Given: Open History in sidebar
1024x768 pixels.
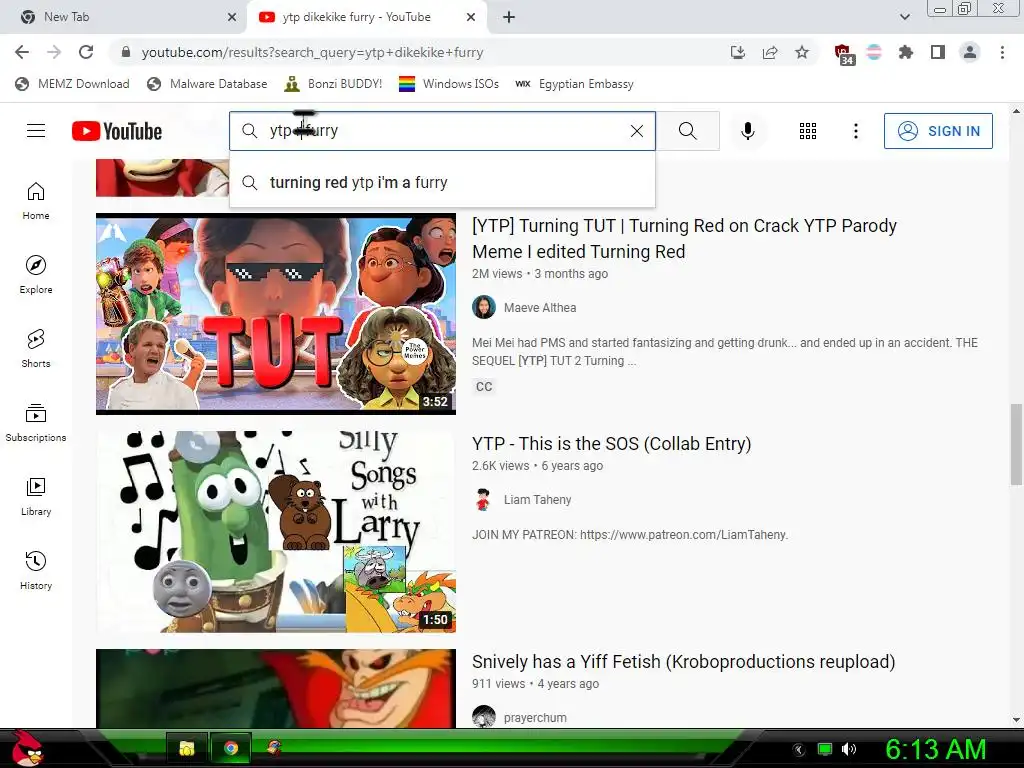Looking at the screenshot, I should click(36, 571).
